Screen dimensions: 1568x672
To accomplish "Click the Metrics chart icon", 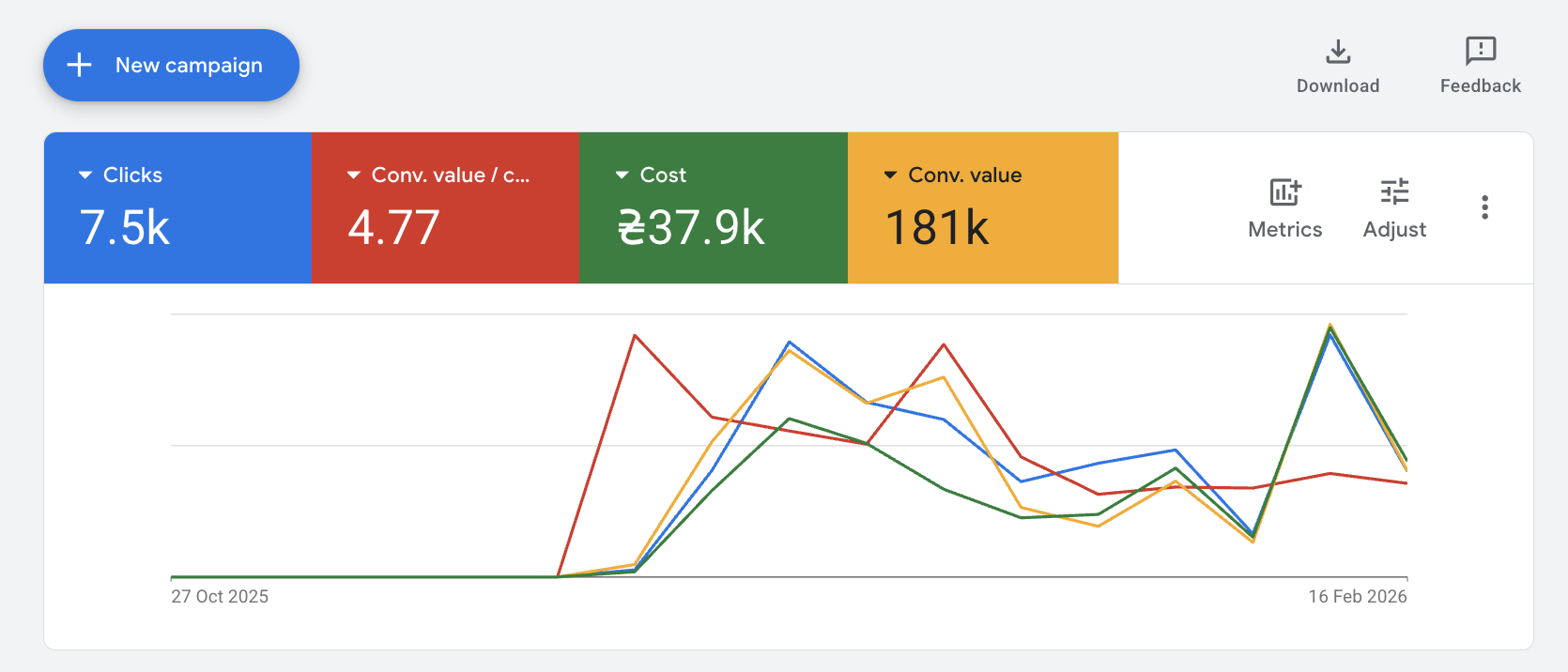I will pos(1284,192).
